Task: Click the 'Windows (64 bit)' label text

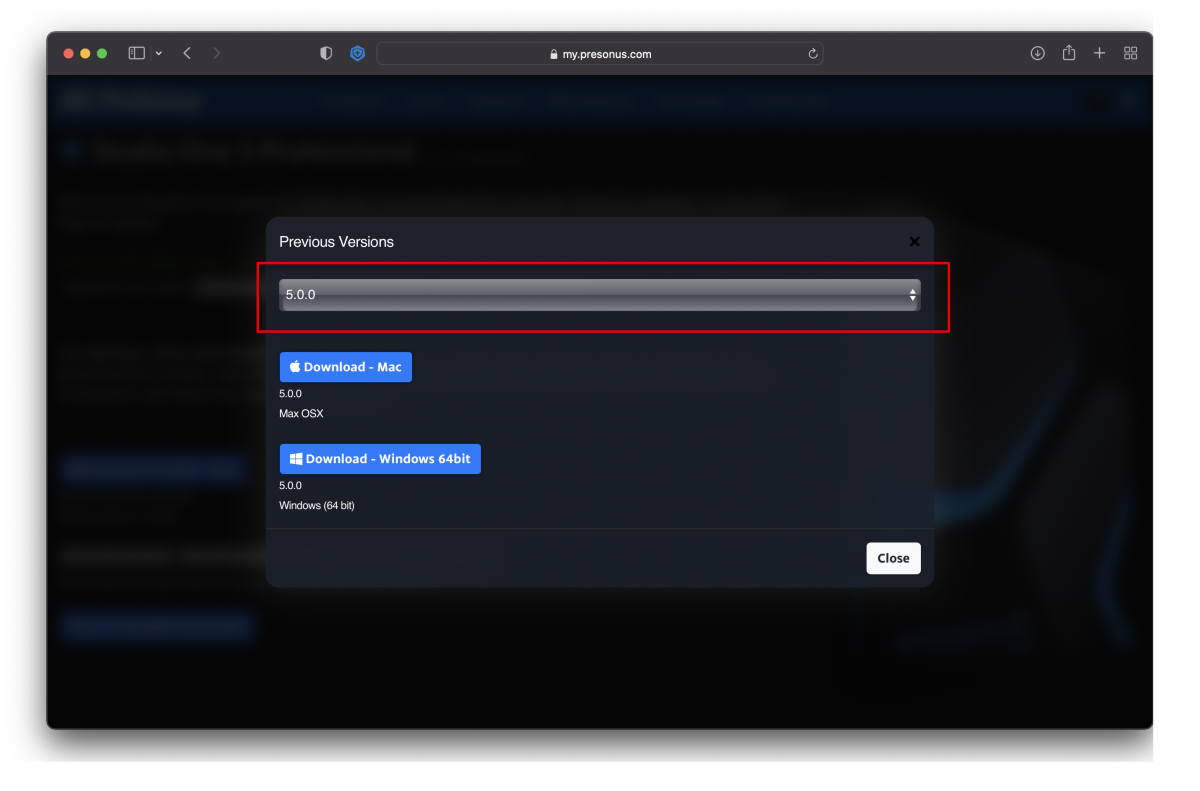Action: point(317,506)
